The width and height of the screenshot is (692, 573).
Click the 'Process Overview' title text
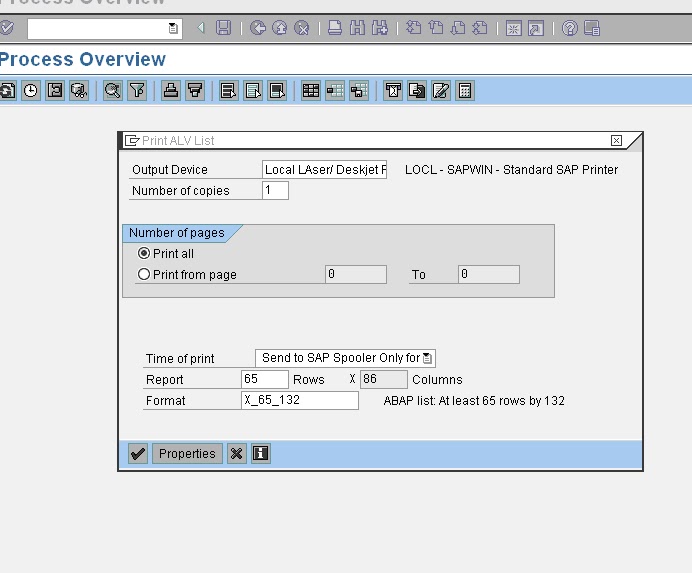coord(83,59)
